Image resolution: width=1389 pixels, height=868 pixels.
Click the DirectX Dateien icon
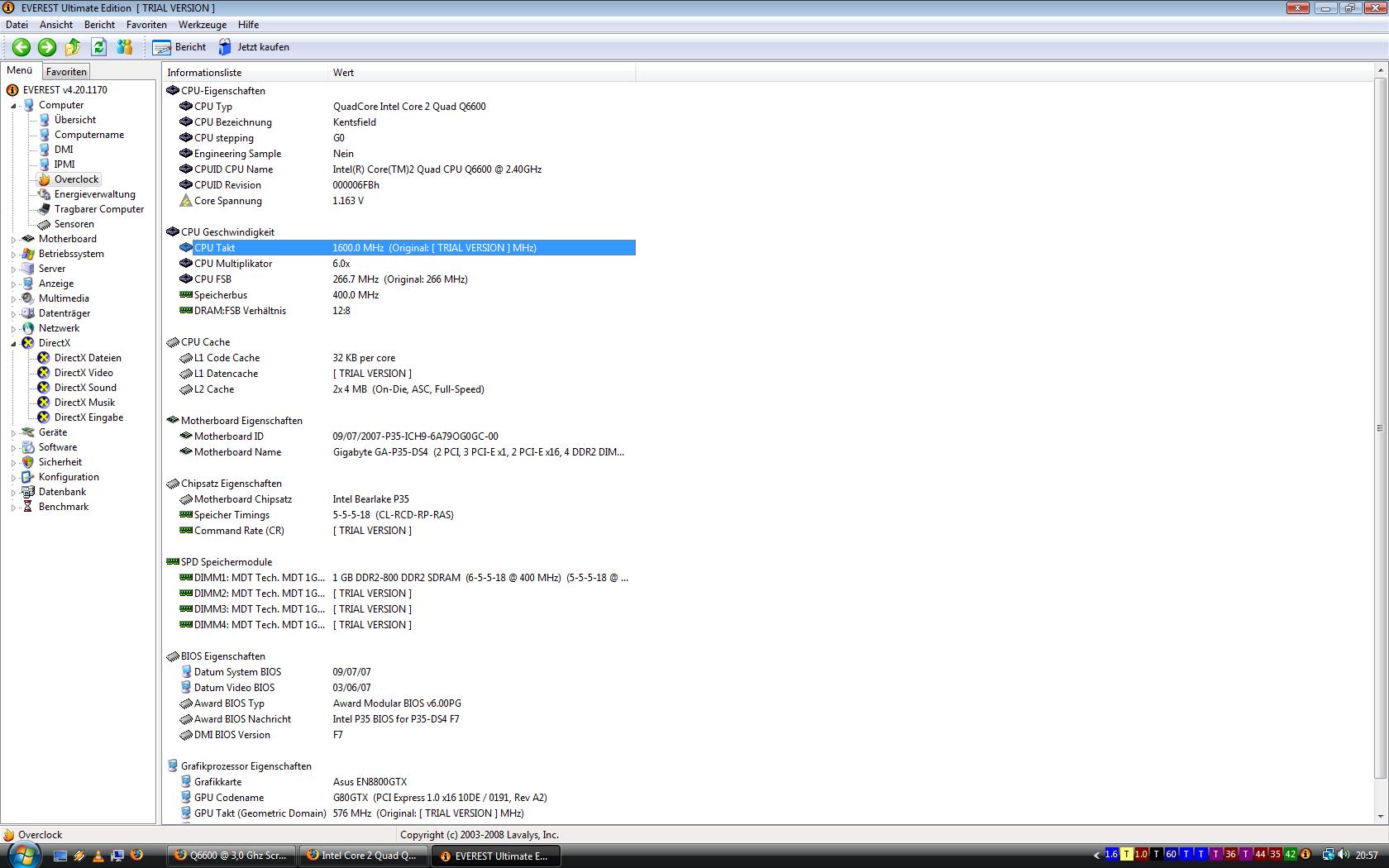pyautogui.click(x=44, y=358)
